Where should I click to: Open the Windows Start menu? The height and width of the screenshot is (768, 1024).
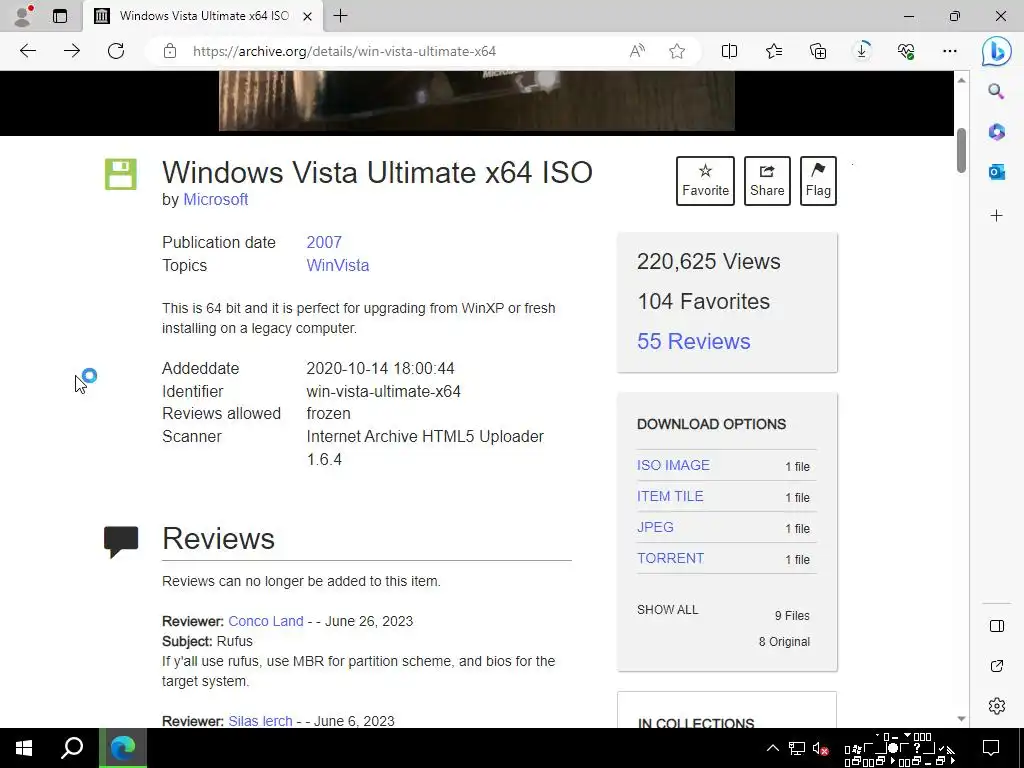[24, 748]
